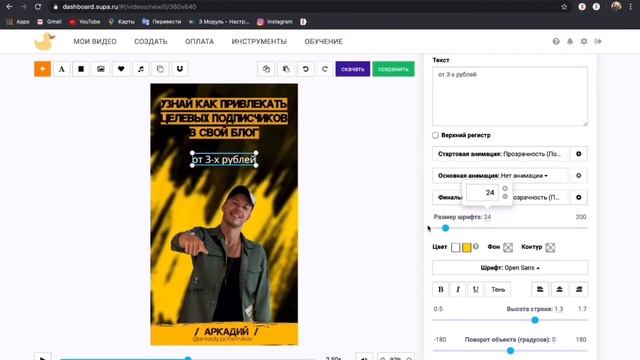Toggle the Тень shadow option
This screenshot has width=640, height=360.
pyautogui.click(x=498, y=289)
